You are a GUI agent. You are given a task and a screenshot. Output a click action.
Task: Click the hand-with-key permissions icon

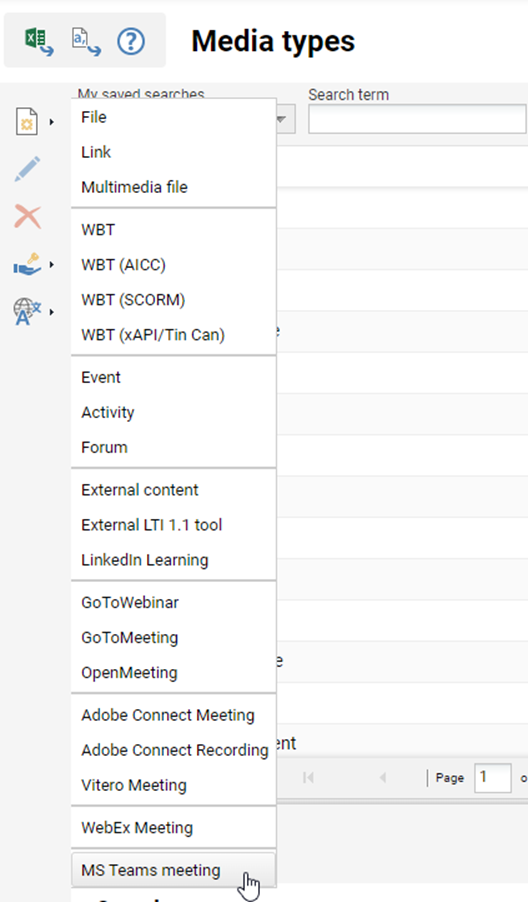[27, 265]
